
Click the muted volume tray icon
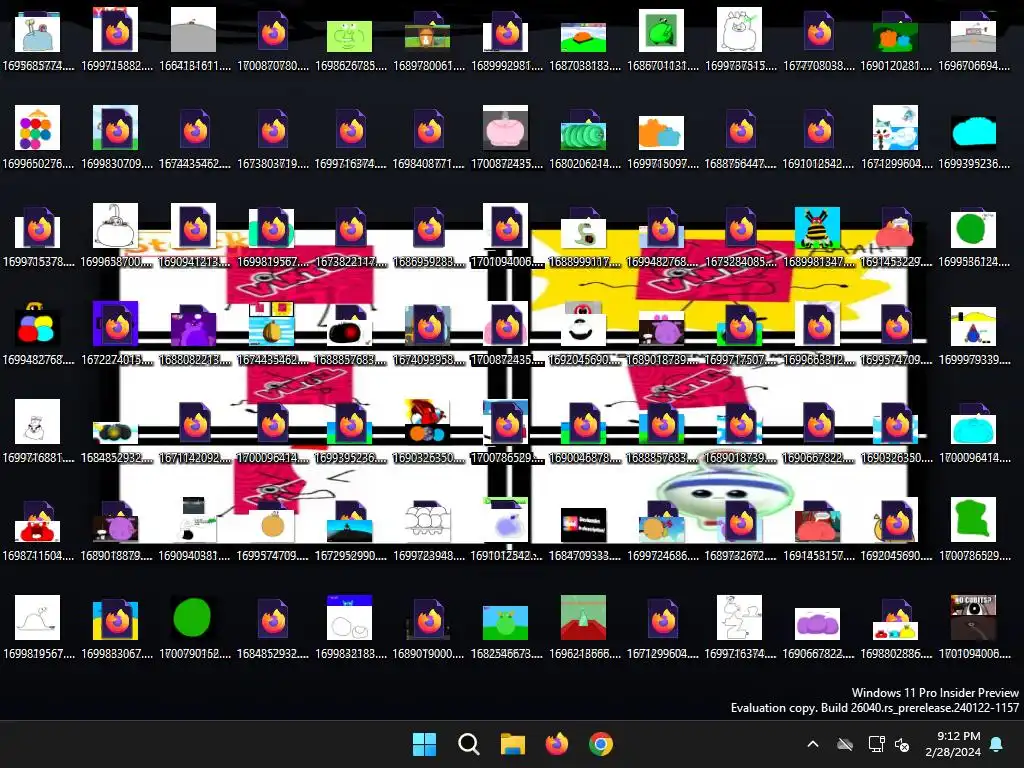point(902,744)
